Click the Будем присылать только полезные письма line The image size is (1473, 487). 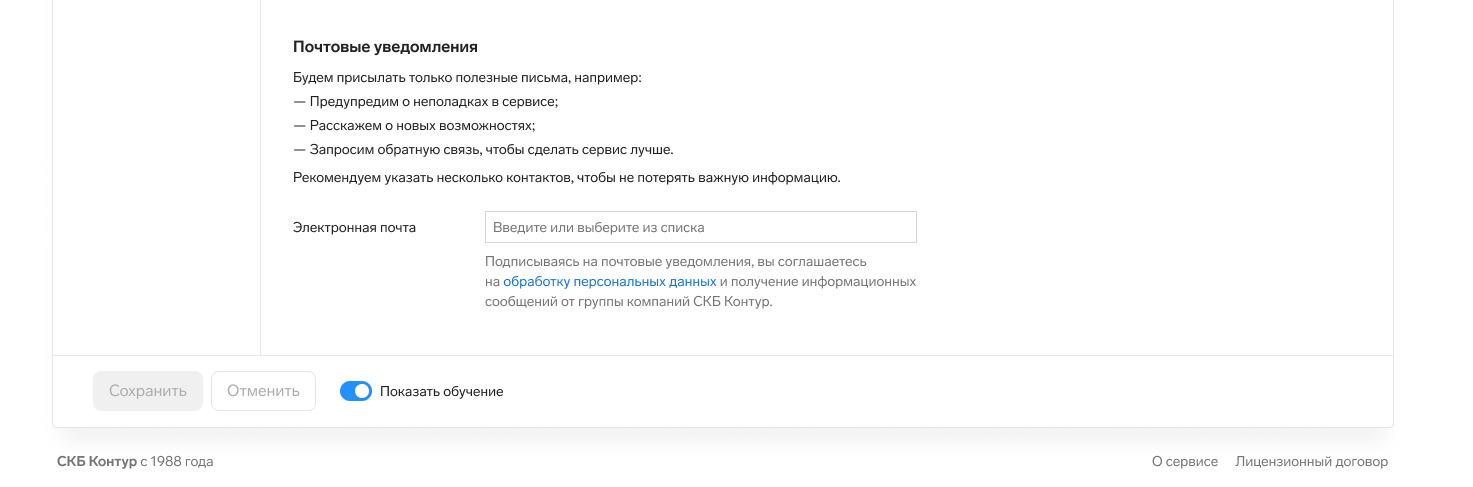pyautogui.click(x=467, y=78)
